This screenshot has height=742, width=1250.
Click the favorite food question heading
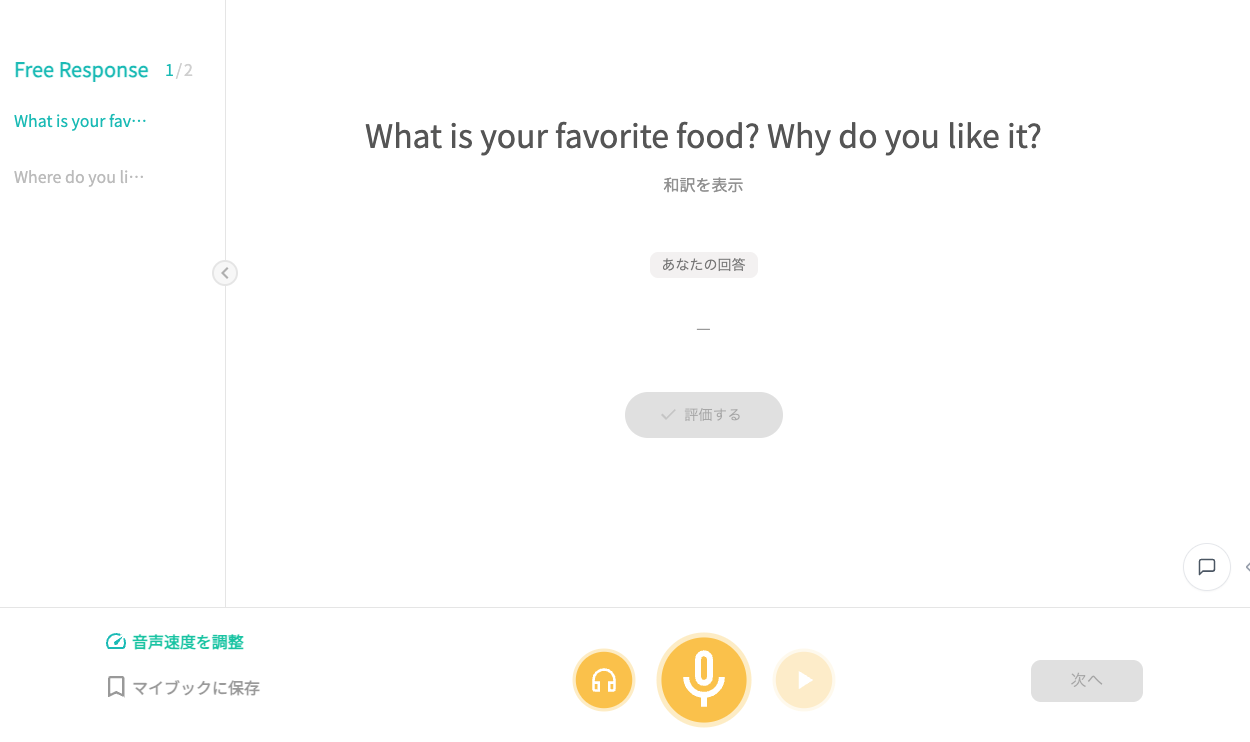(703, 136)
